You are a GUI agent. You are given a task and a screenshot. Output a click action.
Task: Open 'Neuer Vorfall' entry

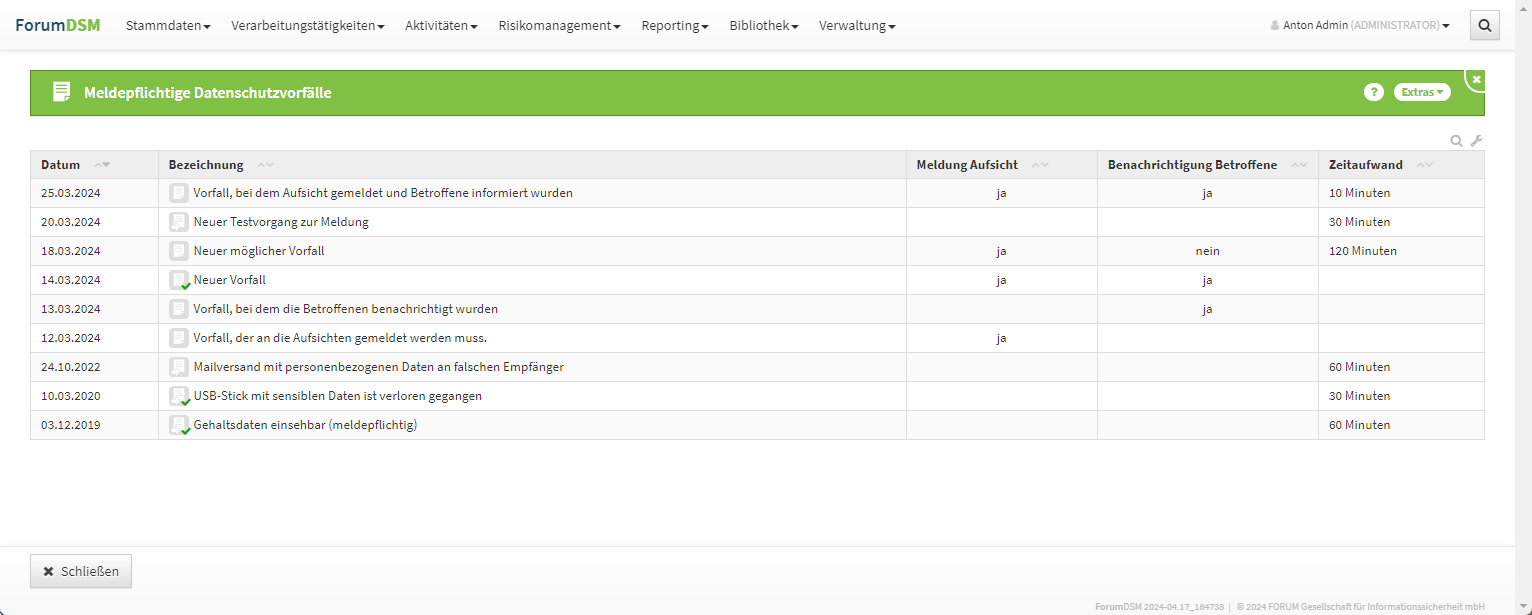(x=230, y=280)
